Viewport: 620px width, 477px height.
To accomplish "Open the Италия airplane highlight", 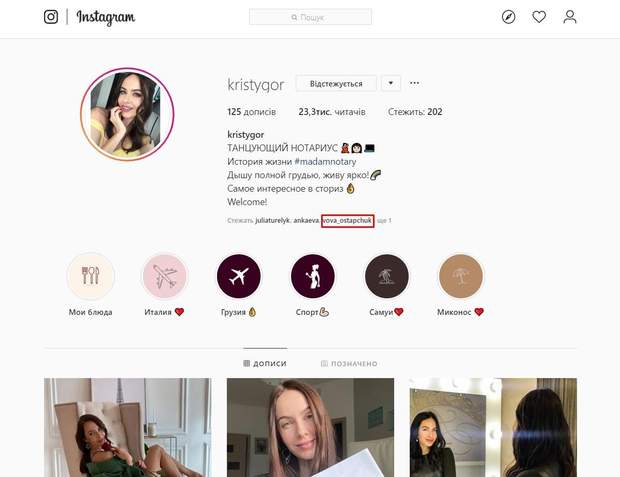I will click(164, 276).
